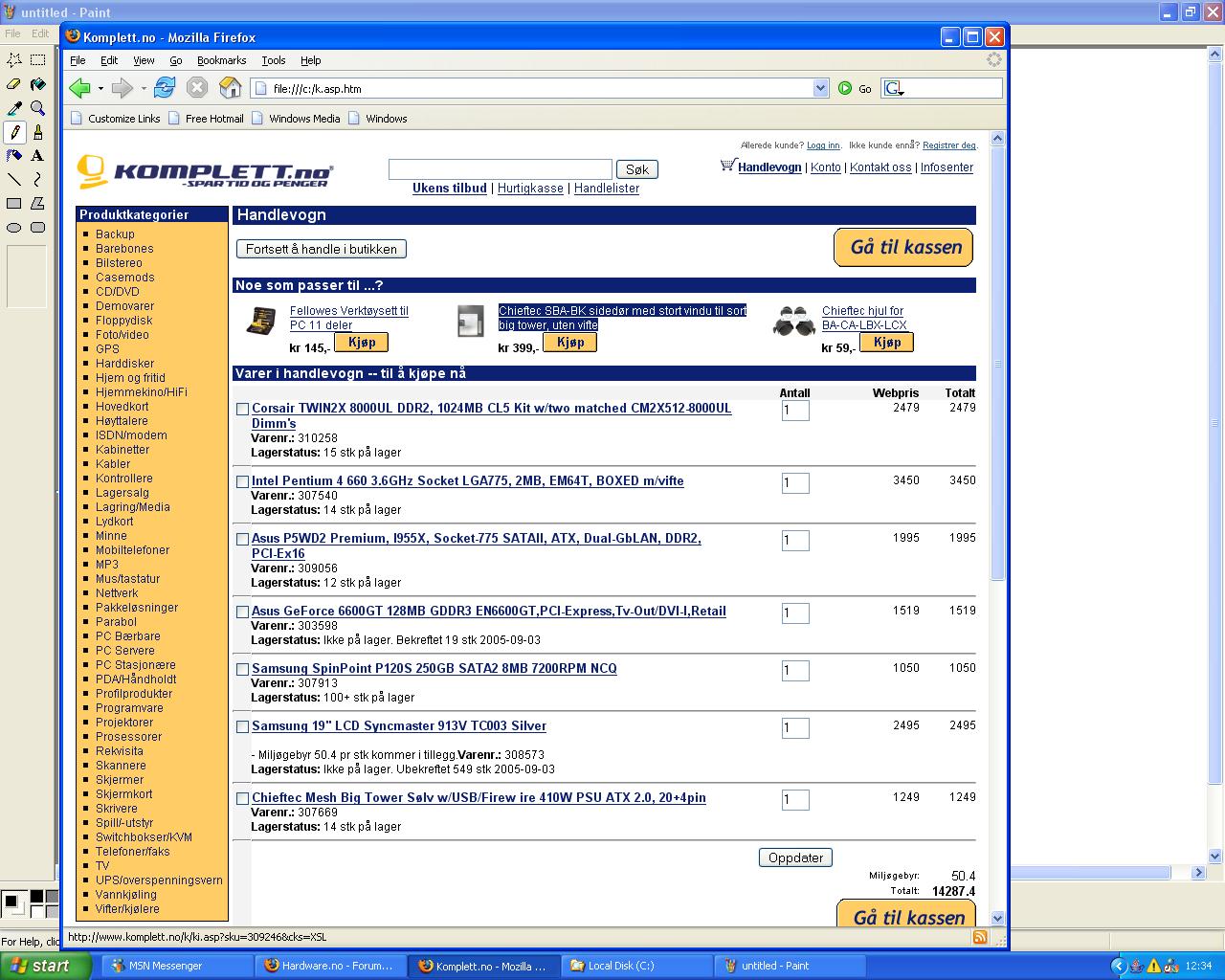The height and width of the screenshot is (980, 1225).
Task: Open Firefox Help menu
Action: coord(311,60)
